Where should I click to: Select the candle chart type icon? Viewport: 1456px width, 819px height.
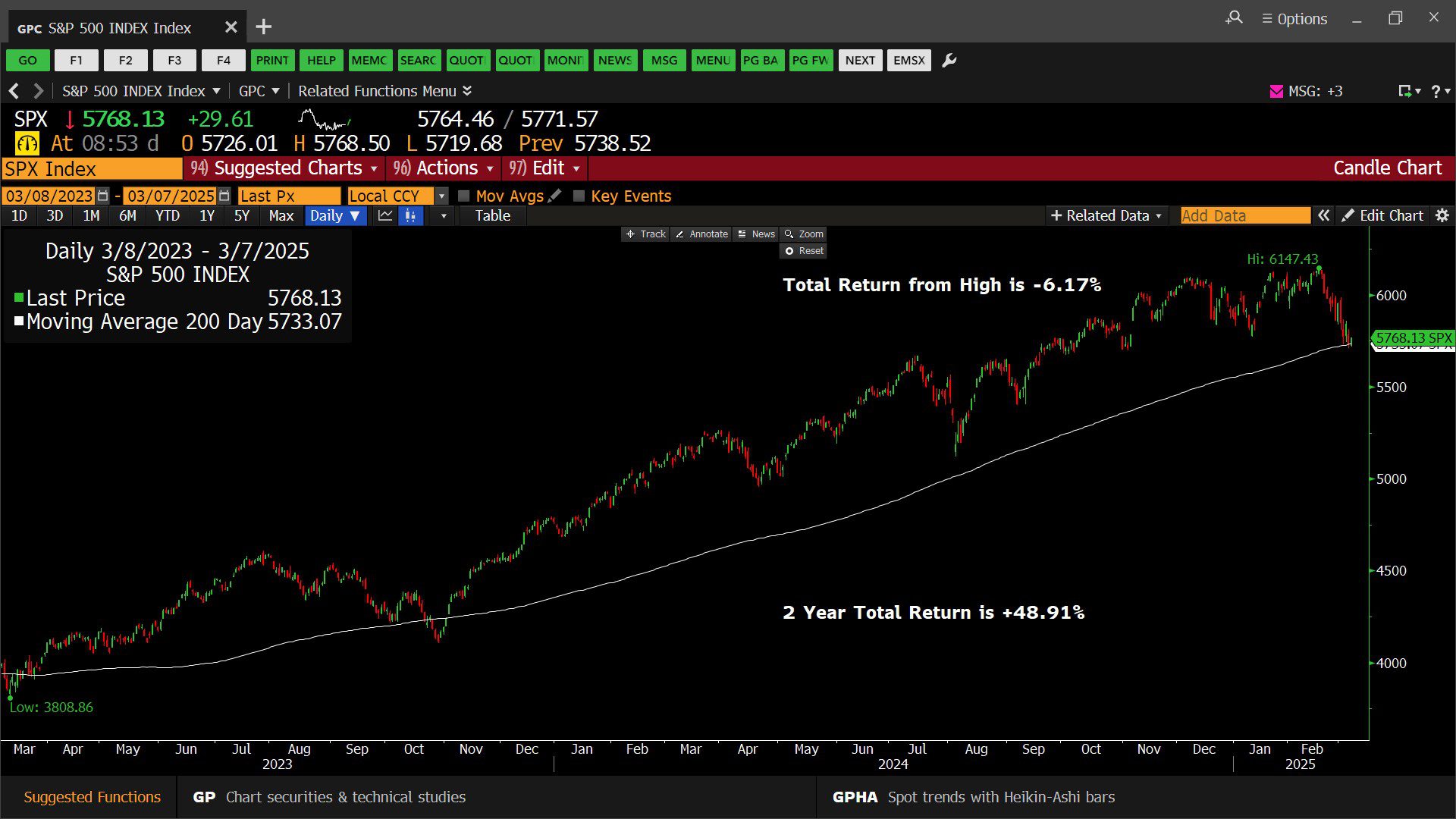(410, 216)
